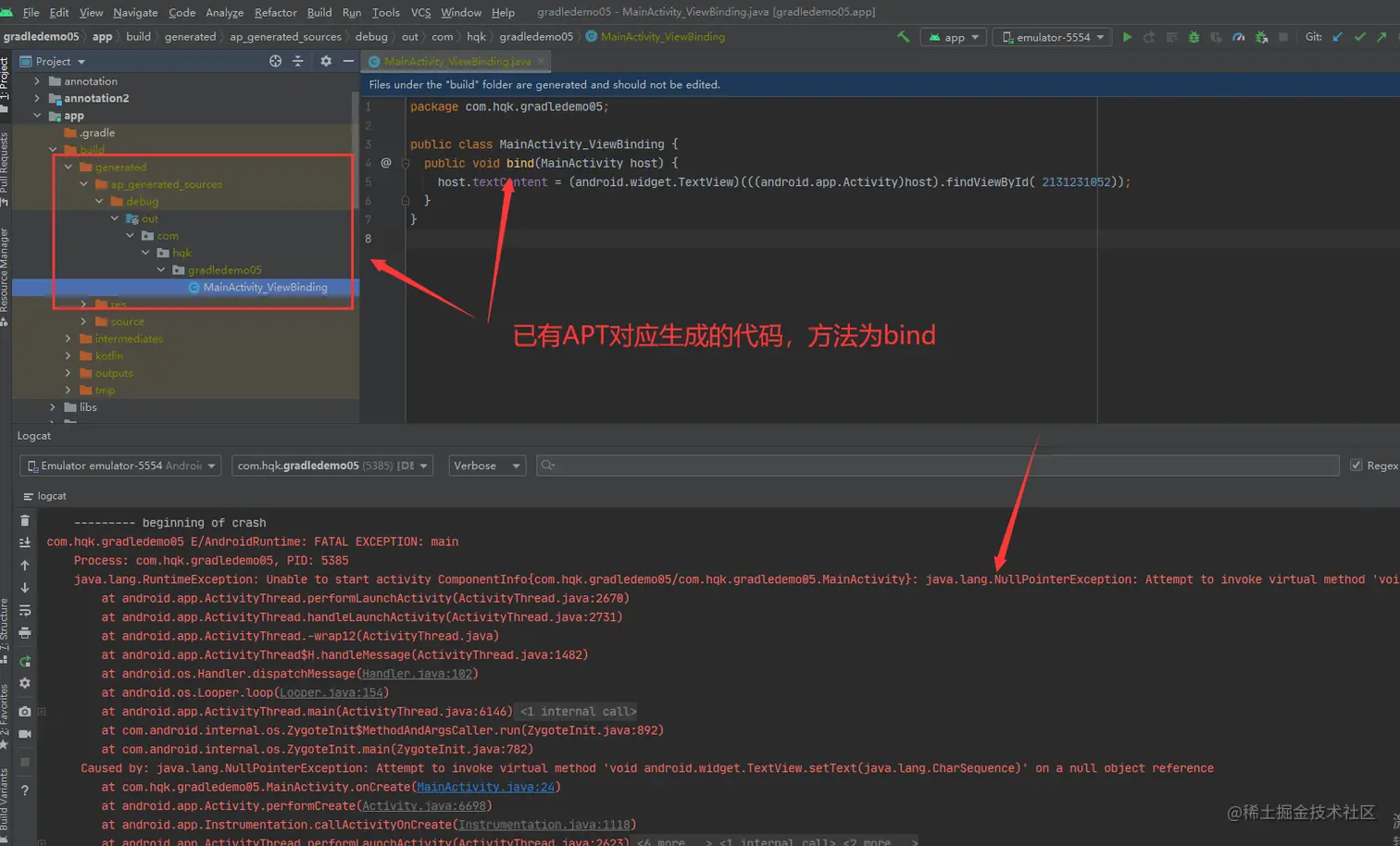Screen dimensions: 1400x846
Task: Expand the annotation module folder
Action: coord(37,81)
